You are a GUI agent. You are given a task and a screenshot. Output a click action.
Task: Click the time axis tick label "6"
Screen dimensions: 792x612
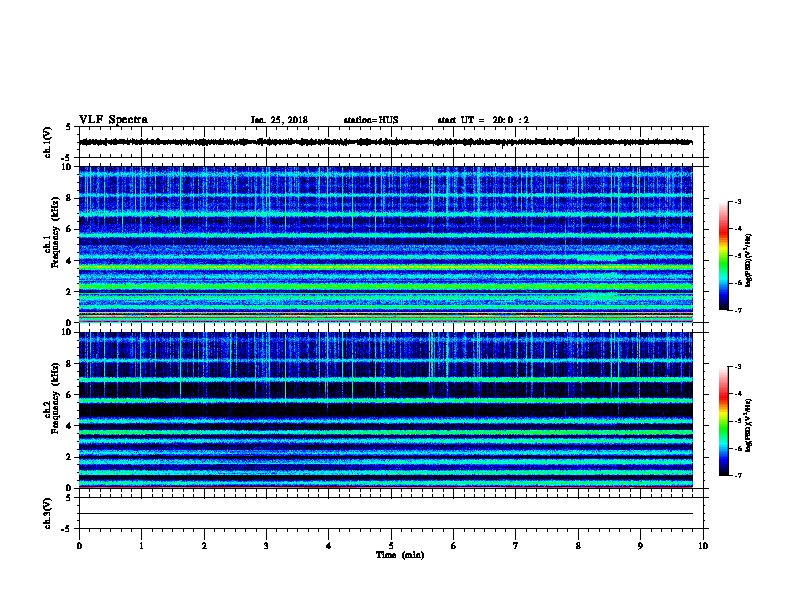[453, 546]
